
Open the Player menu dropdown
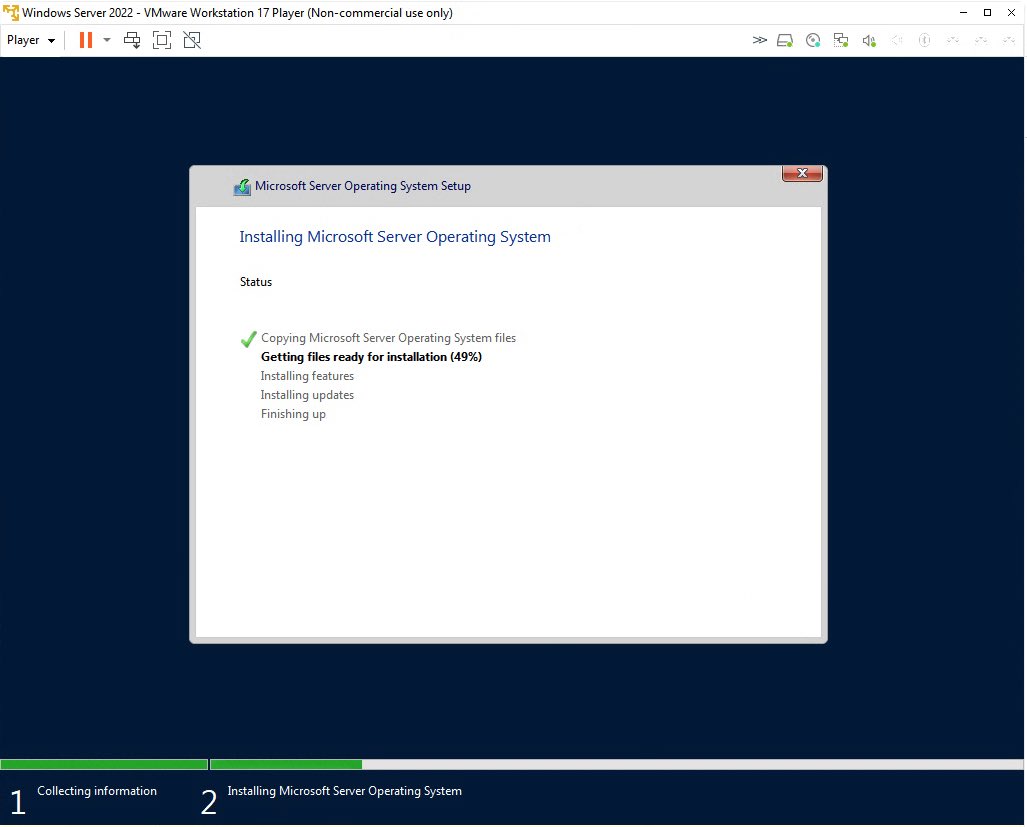[x=31, y=40]
